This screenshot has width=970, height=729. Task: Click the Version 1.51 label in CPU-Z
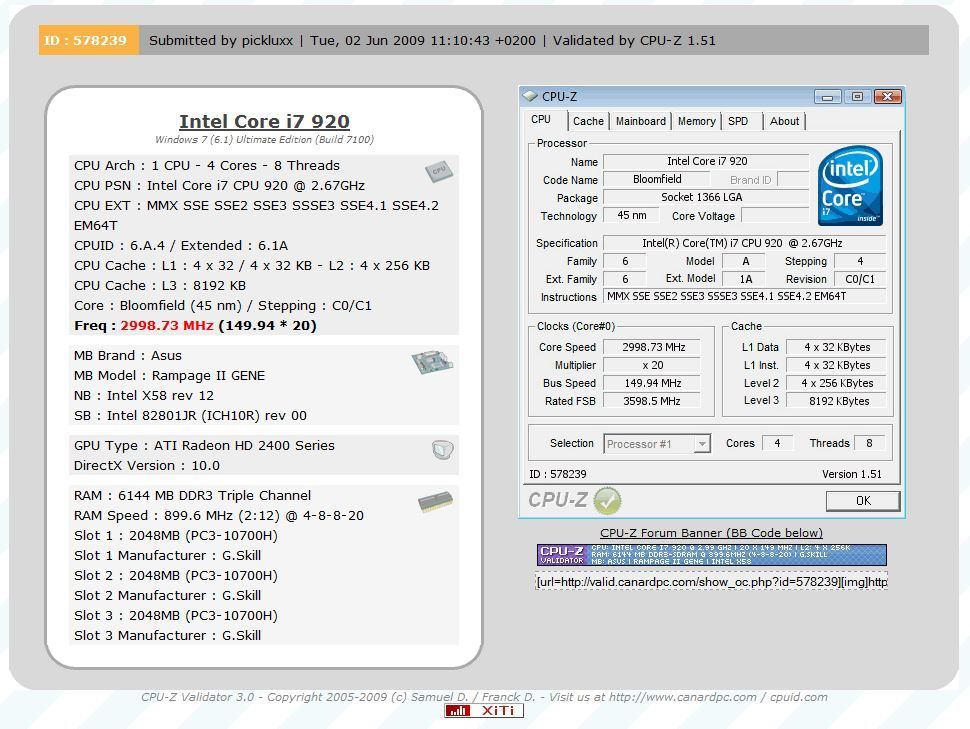pos(851,474)
